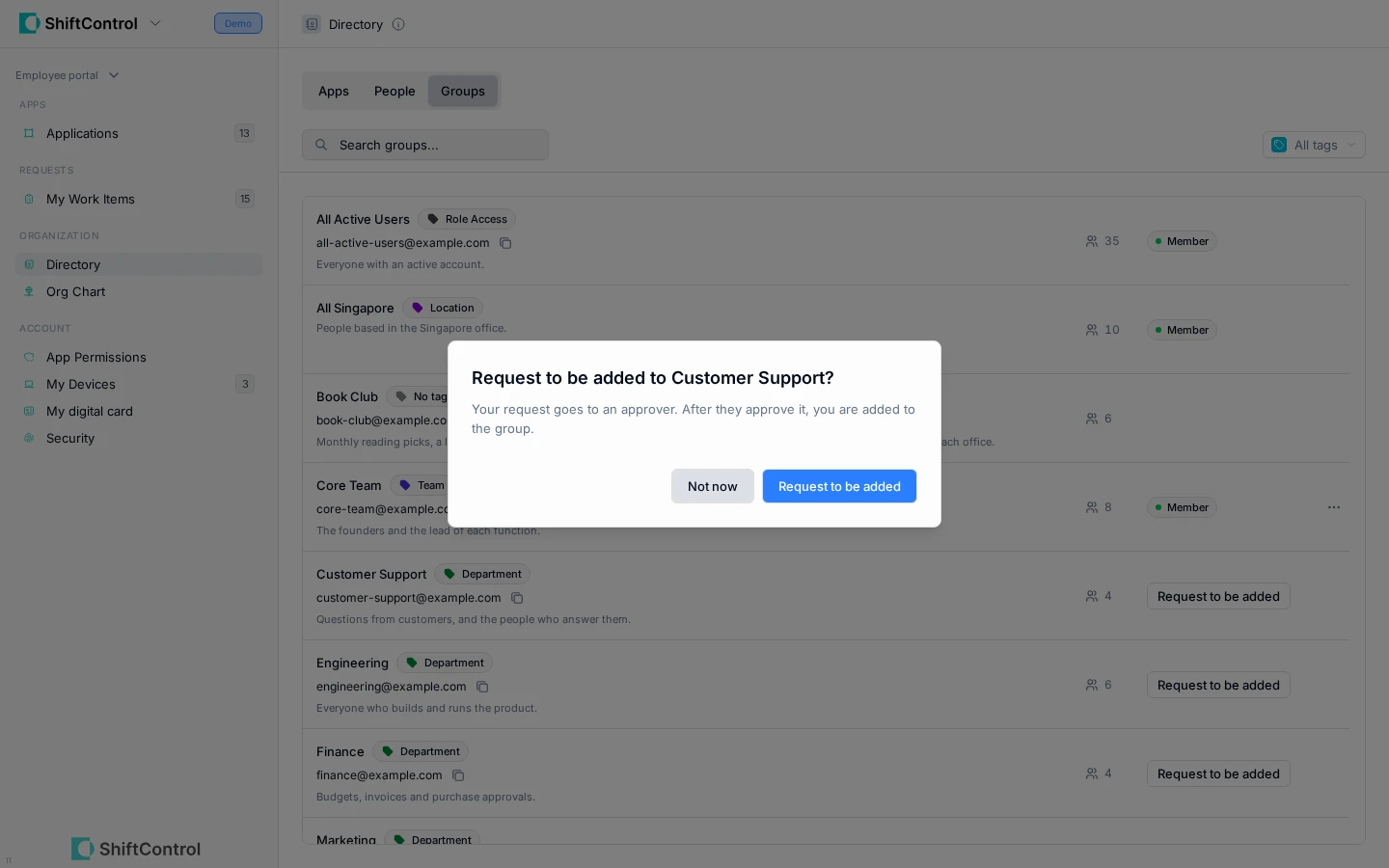Click the Demo badge
Image resolution: width=1389 pixels, height=868 pixels.
click(238, 23)
